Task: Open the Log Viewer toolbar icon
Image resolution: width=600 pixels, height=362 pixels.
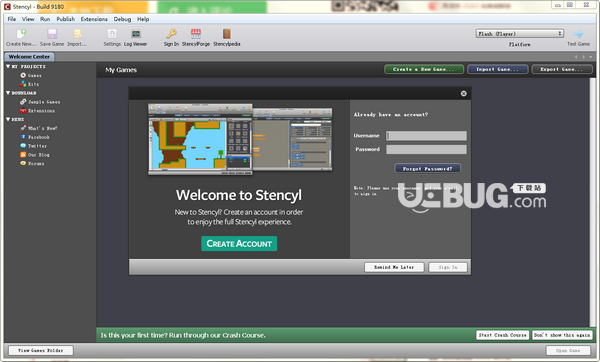Action: click(x=135, y=34)
